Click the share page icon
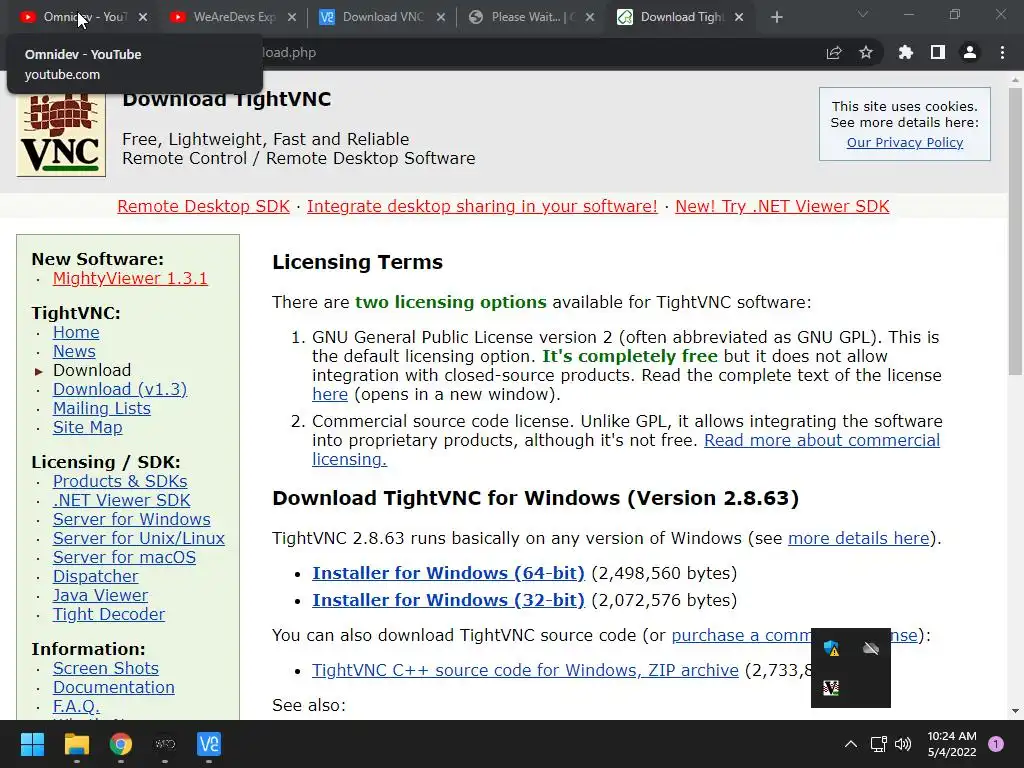 [834, 53]
